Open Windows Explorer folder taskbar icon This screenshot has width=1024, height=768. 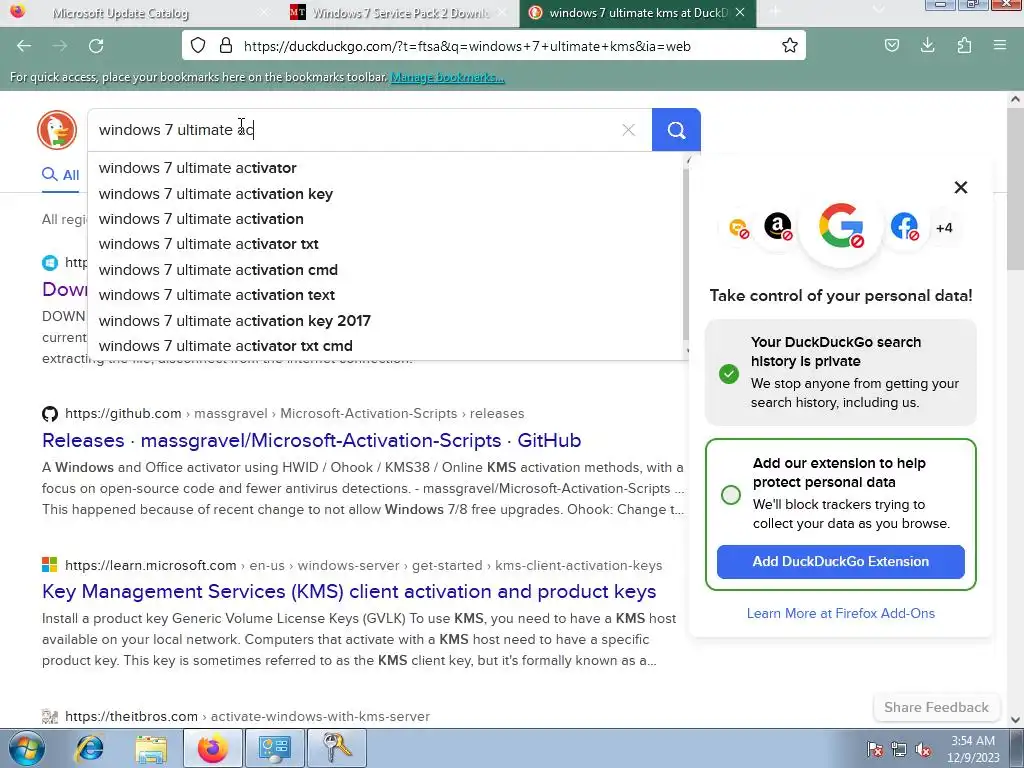point(151,748)
